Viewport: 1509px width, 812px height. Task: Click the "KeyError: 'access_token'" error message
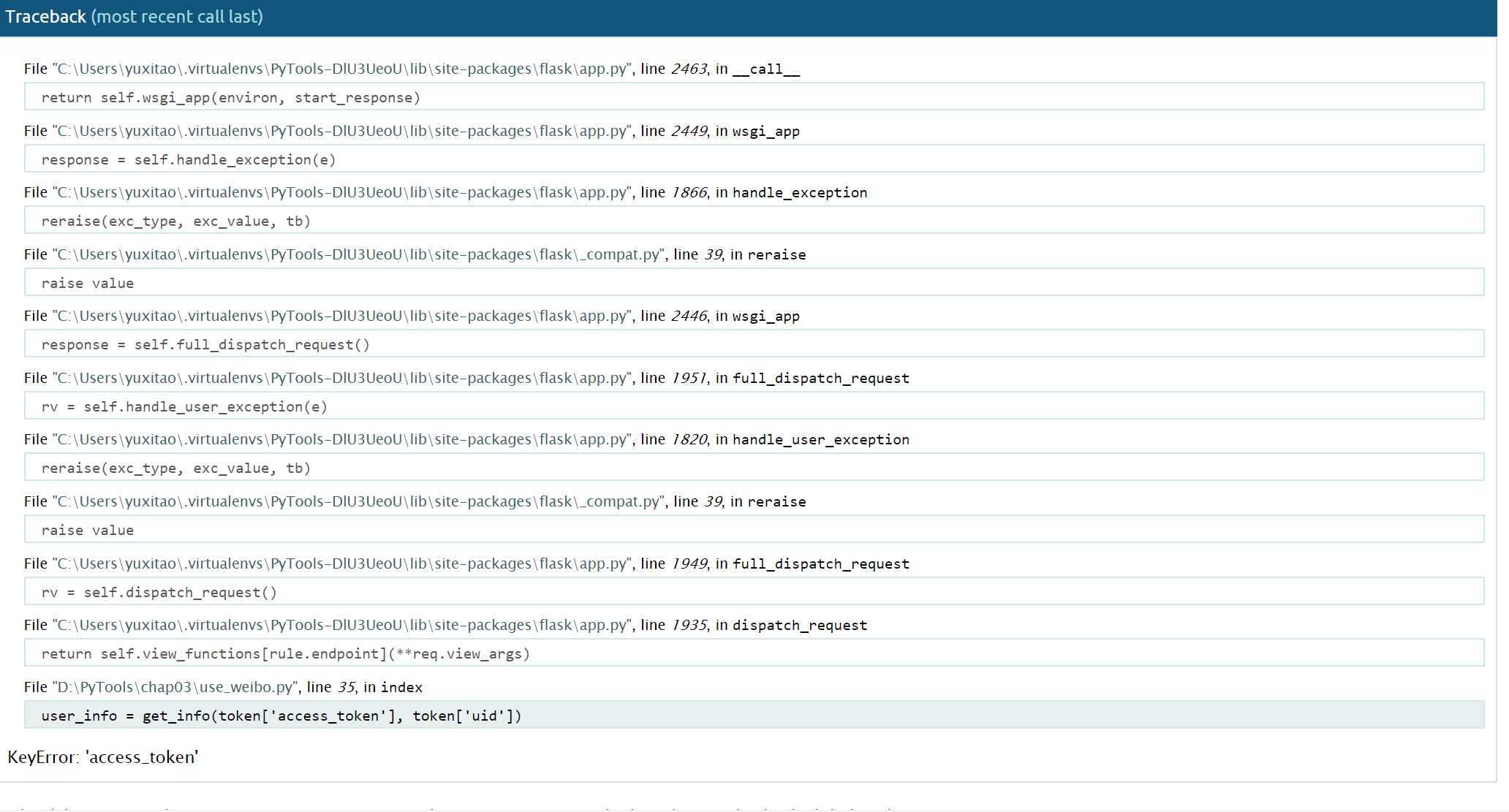click(x=103, y=757)
